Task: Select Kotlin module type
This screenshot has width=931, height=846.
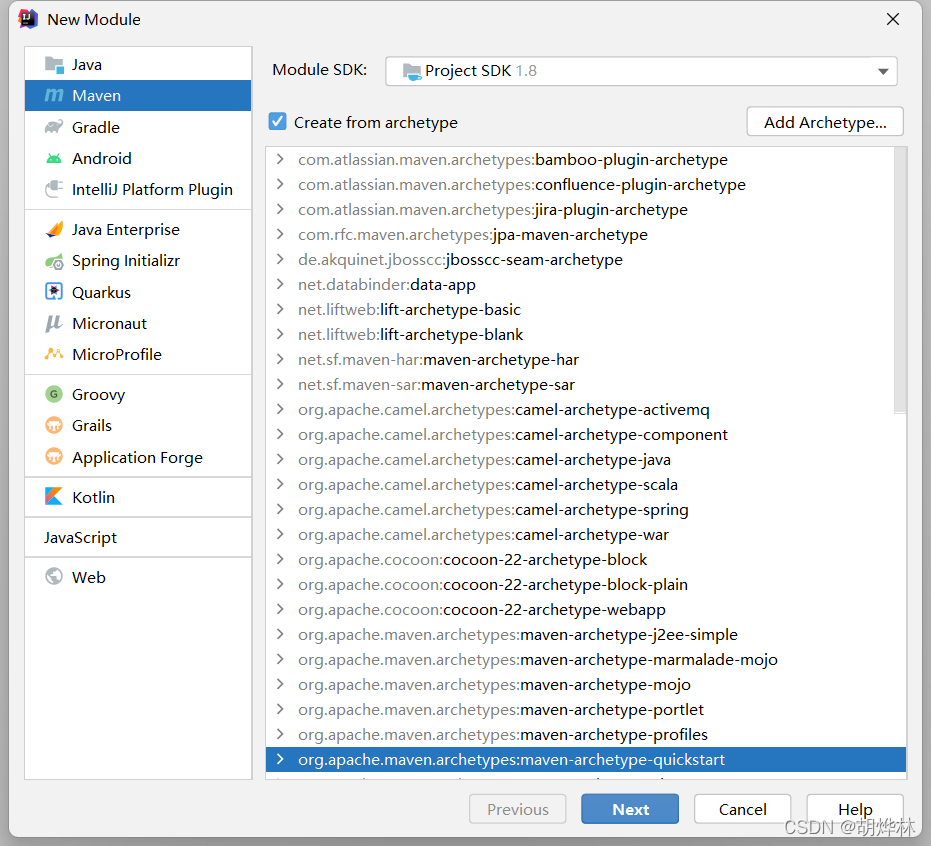Action: point(138,497)
